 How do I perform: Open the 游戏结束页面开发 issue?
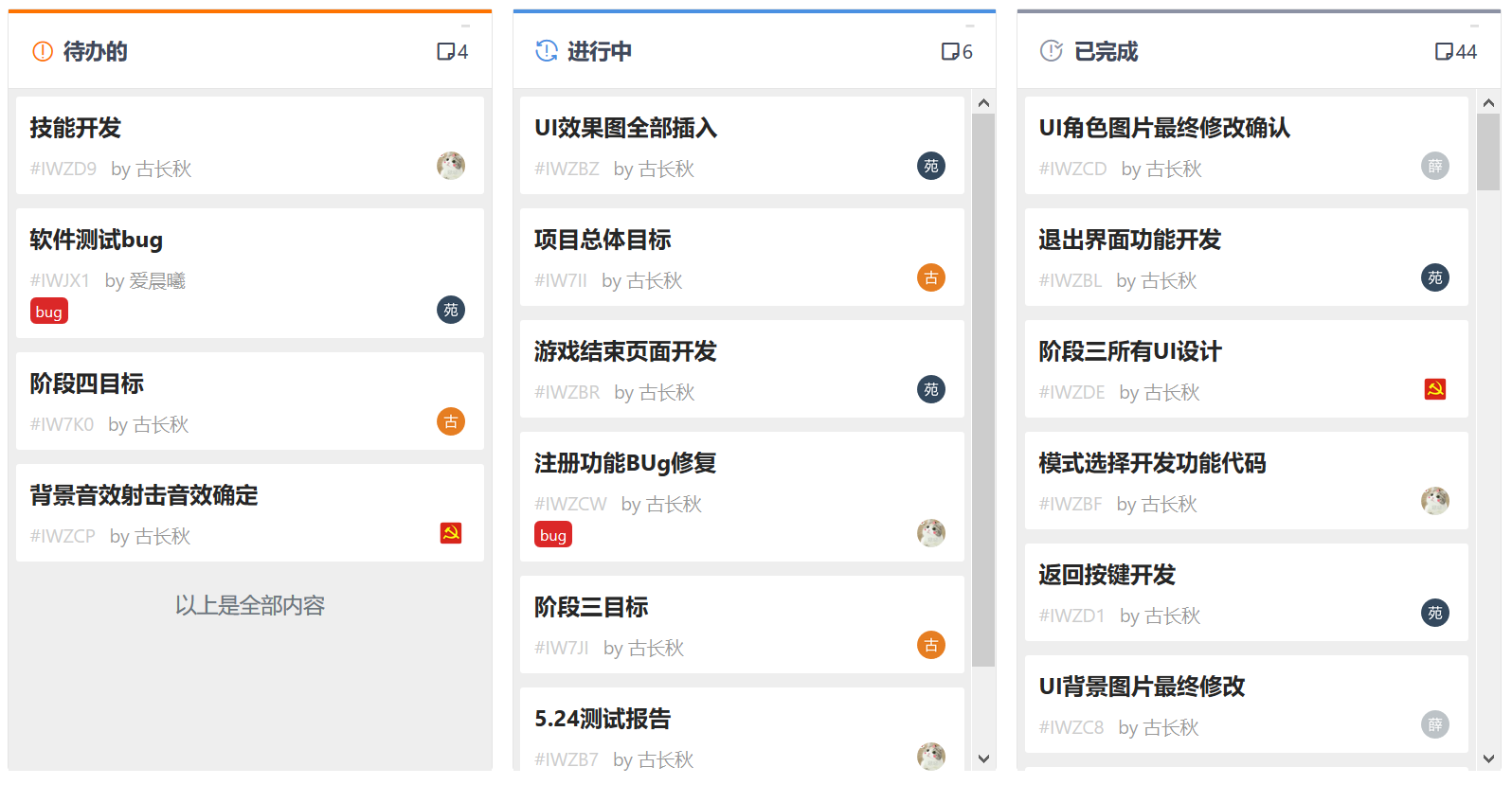coord(625,351)
